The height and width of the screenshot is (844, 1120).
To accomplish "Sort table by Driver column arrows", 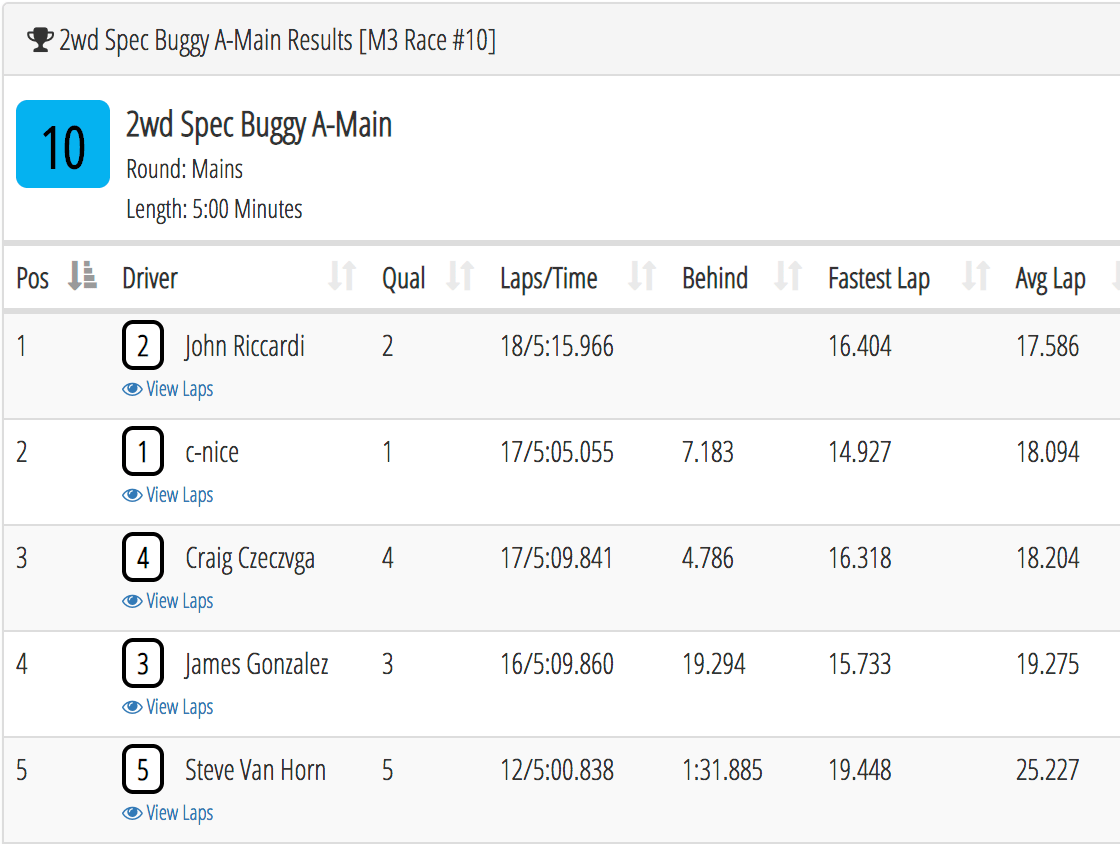I will pos(343,277).
